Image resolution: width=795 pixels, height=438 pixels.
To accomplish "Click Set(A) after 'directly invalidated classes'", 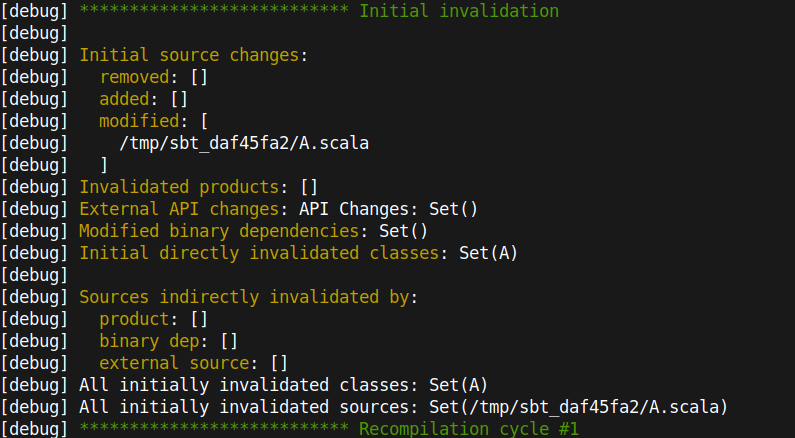I will [488, 253].
